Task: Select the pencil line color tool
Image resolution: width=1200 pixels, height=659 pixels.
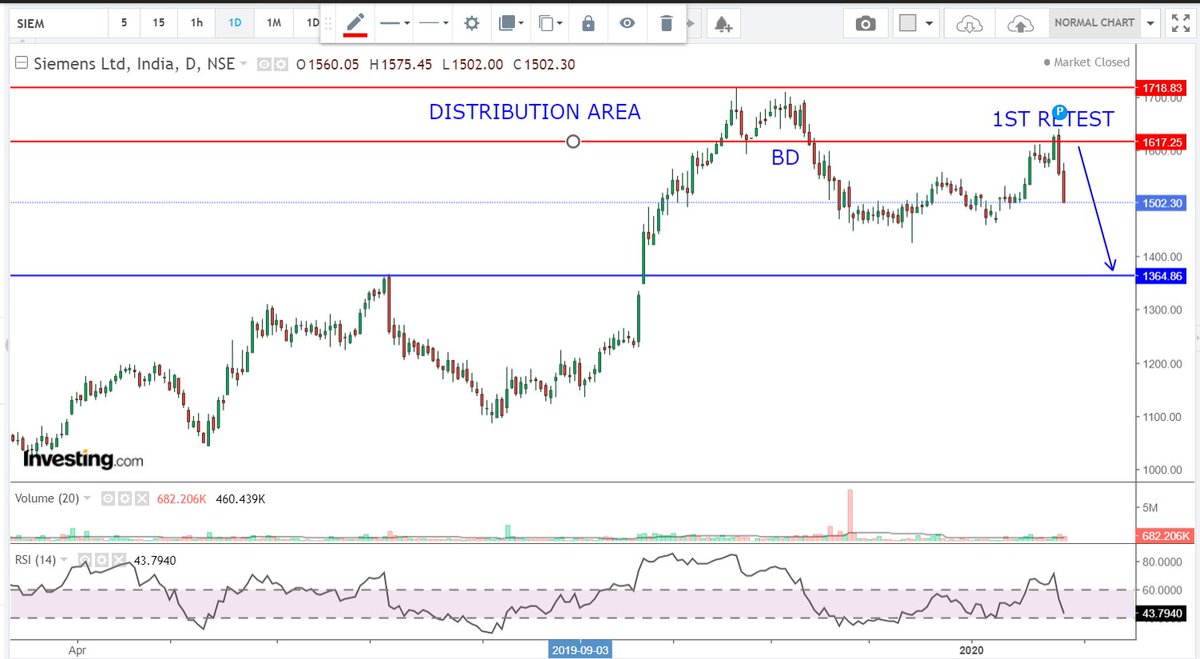Action: click(356, 23)
